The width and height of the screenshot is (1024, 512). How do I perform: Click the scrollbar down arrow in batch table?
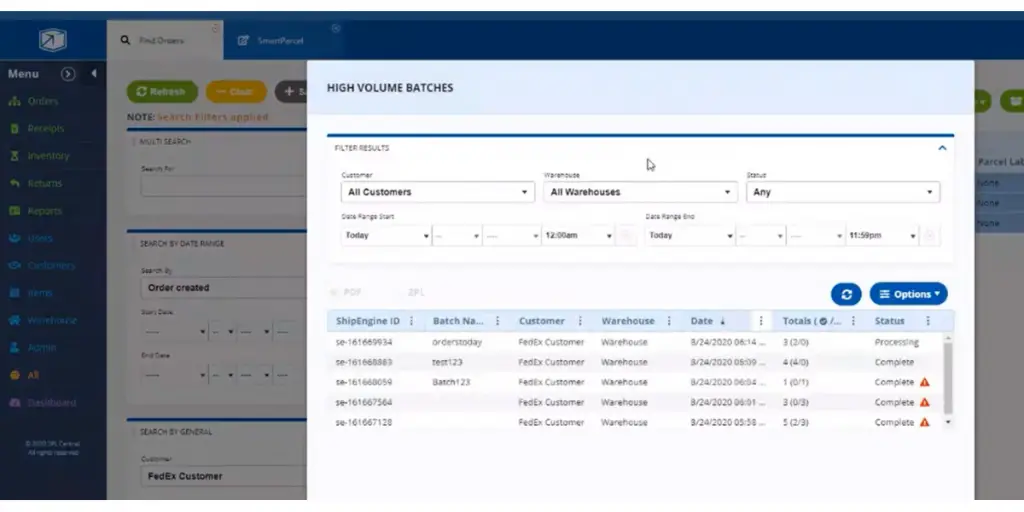tap(948, 423)
